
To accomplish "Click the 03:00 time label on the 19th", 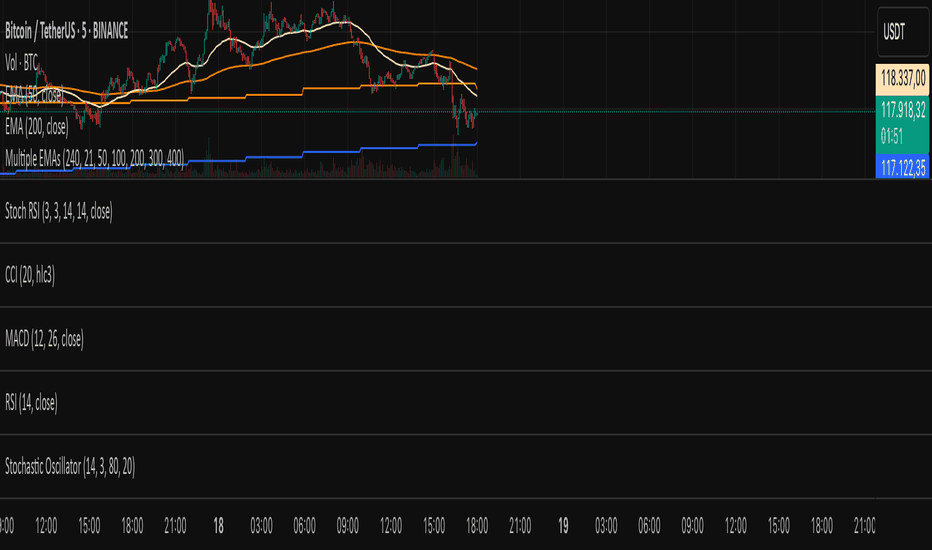I will (x=606, y=526).
